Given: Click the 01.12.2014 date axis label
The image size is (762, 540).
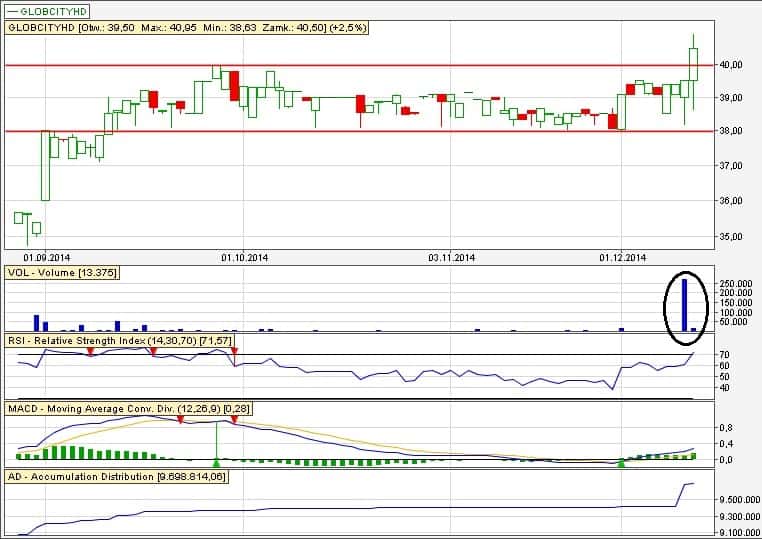Looking at the screenshot, I should [x=624, y=257].
